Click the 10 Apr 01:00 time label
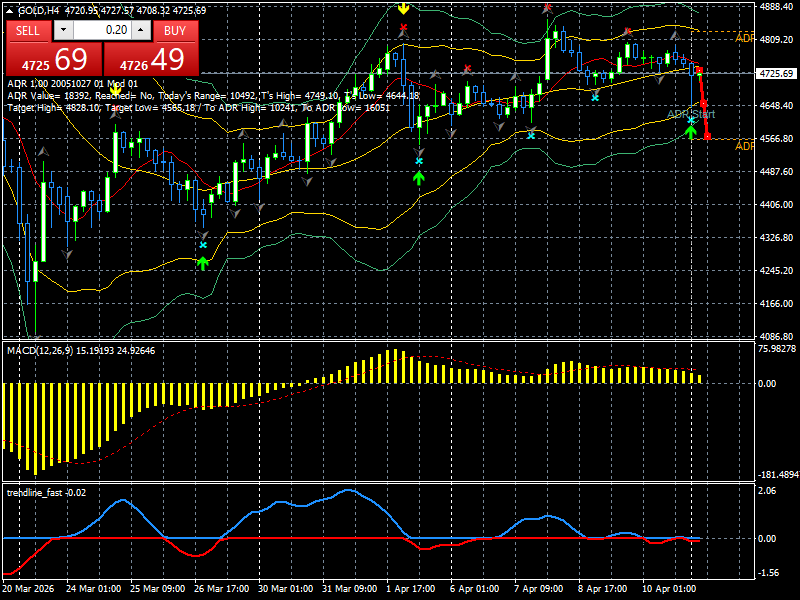 (x=669, y=588)
